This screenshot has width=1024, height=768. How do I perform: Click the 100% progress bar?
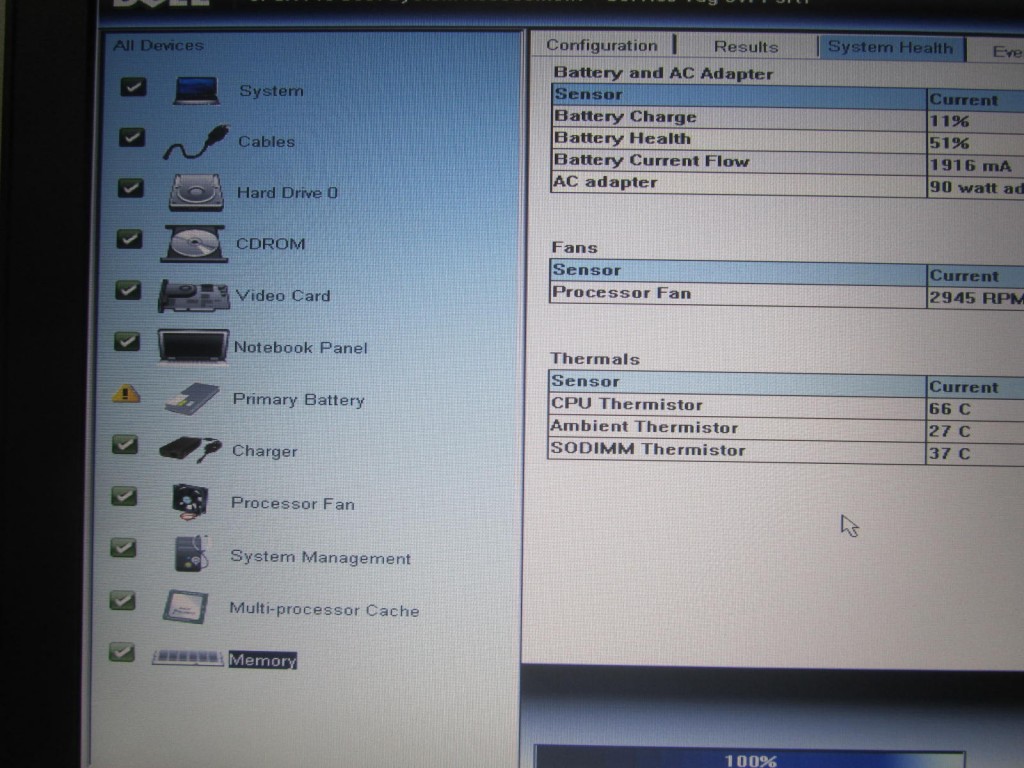coord(750,759)
